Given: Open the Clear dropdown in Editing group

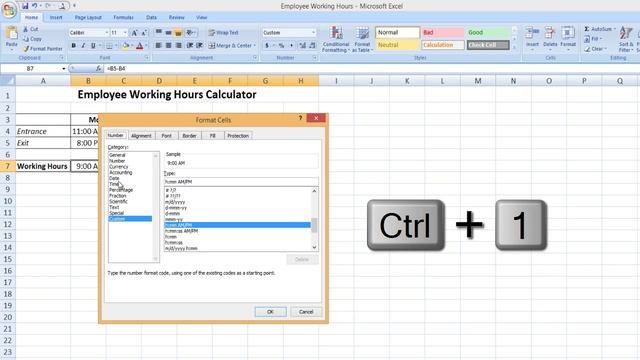Looking at the screenshot, I should coord(596,49).
